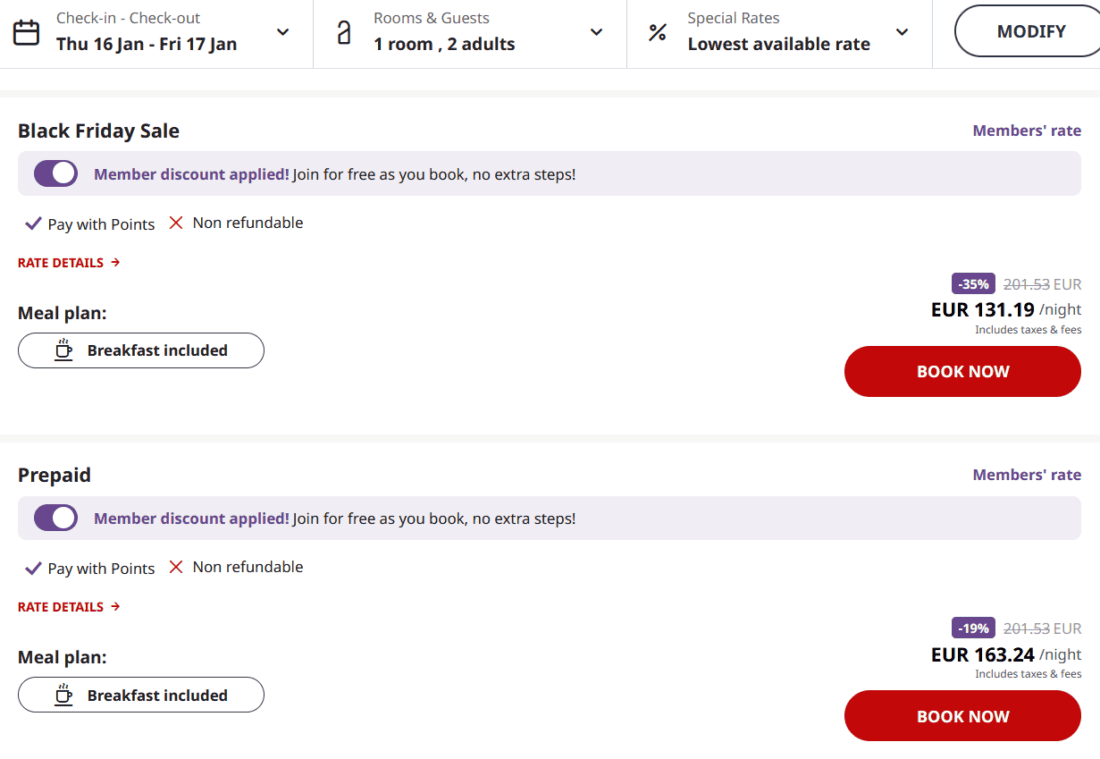Disable the Prepaid member discount switch

point(55,518)
